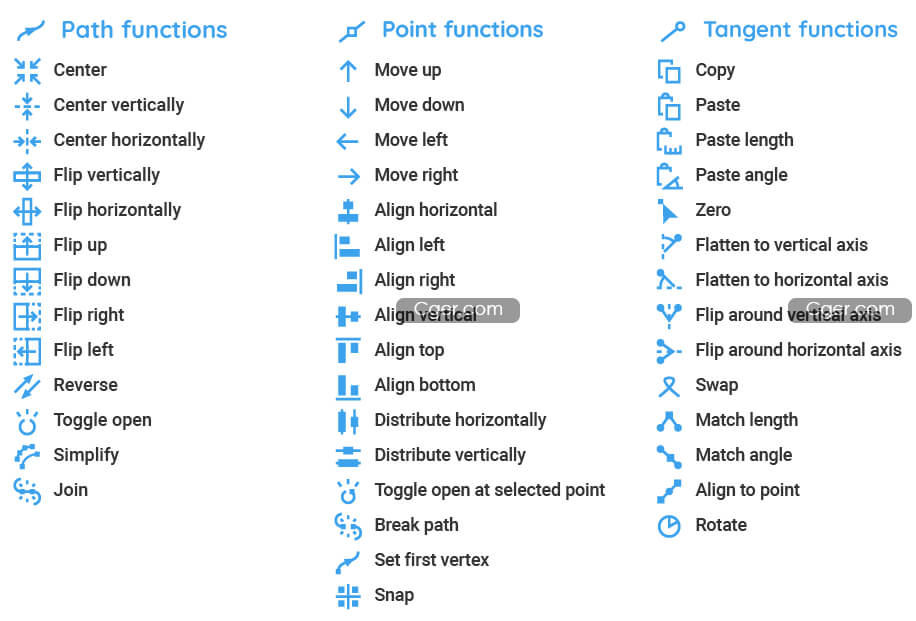This screenshot has width=916, height=621.
Task: Select the Simplify path icon
Action: coord(27,456)
